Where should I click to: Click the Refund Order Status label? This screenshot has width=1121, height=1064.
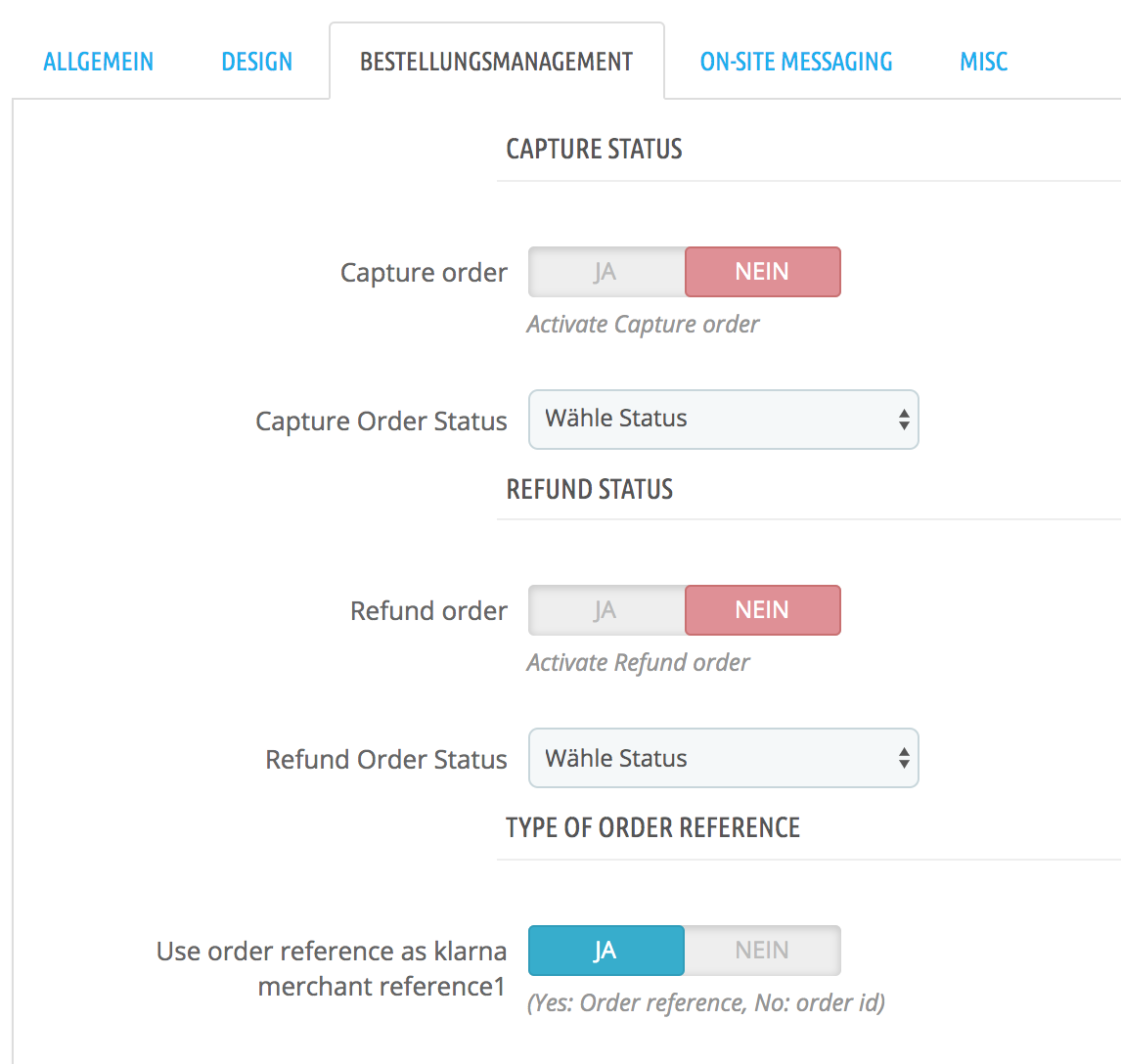[x=386, y=760]
